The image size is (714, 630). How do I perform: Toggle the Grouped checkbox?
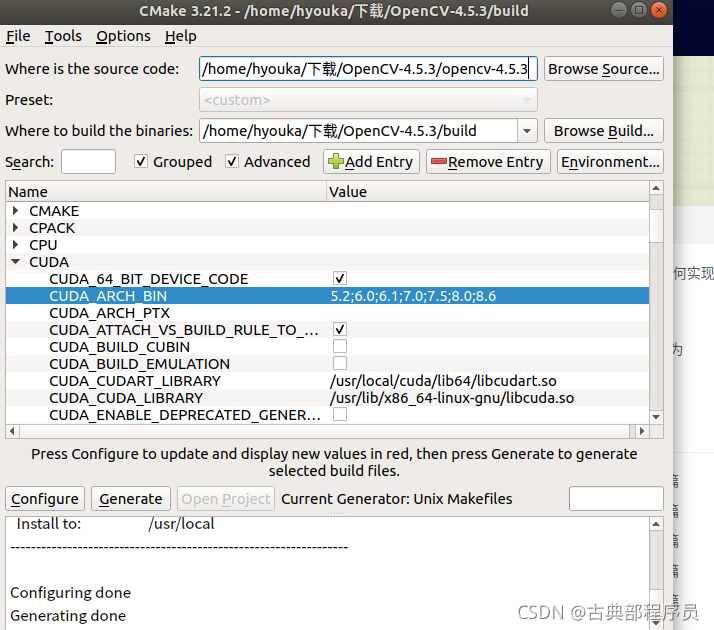coord(141,161)
